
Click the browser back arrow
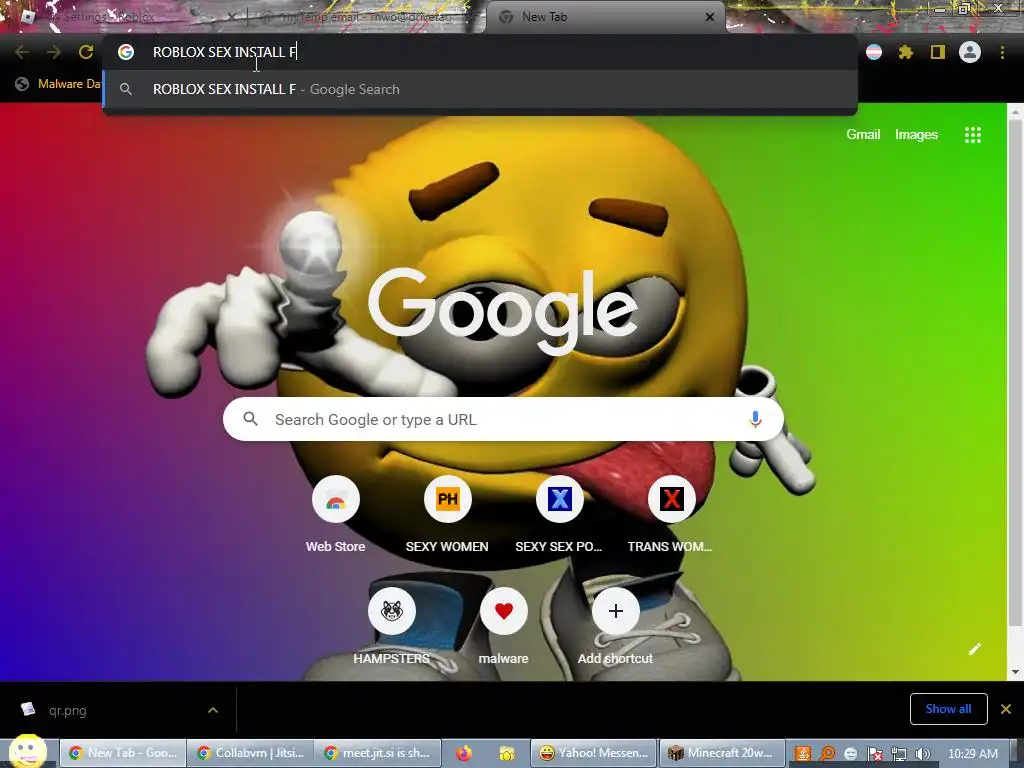pos(22,52)
